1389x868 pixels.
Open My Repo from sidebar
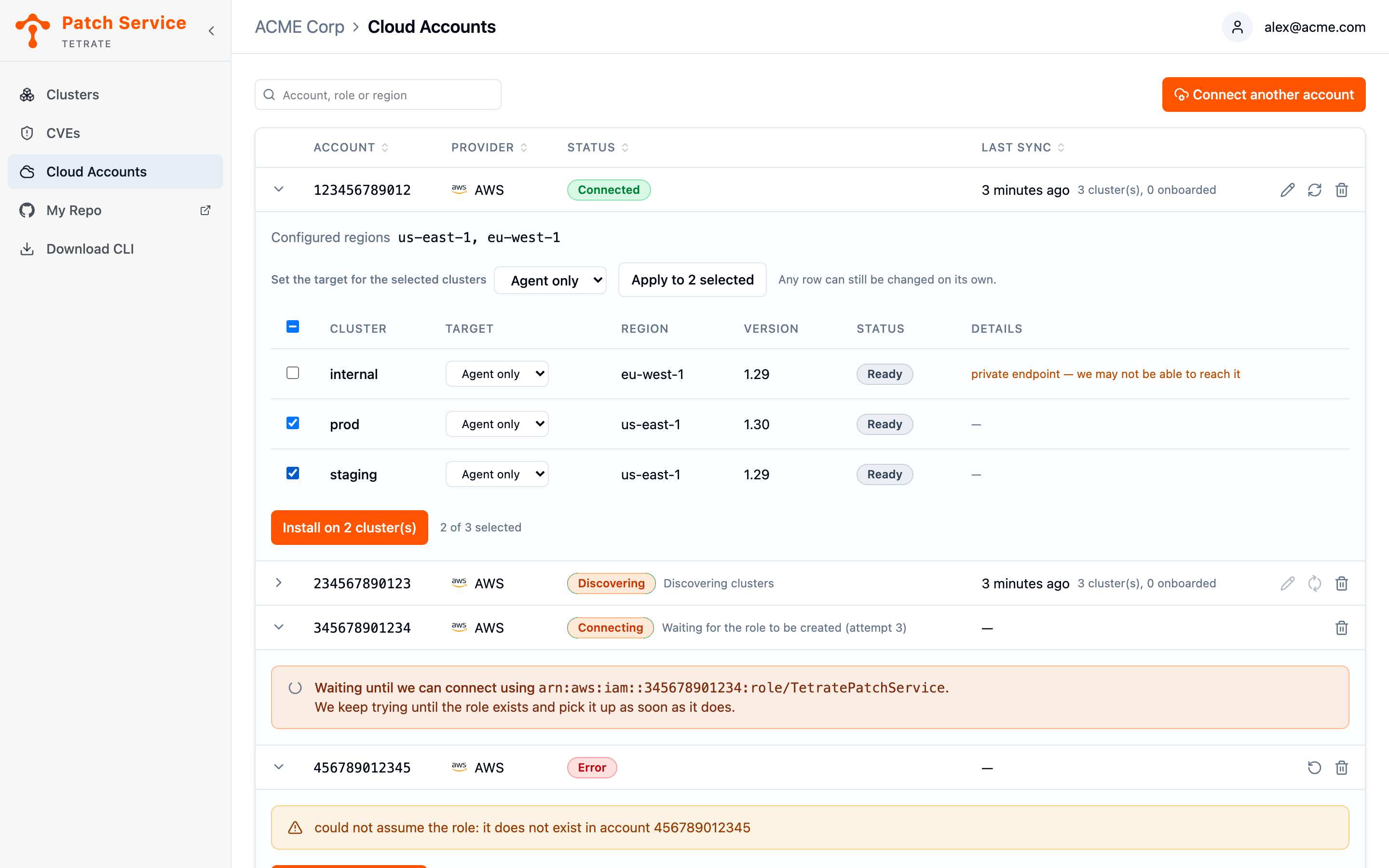click(115, 210)
